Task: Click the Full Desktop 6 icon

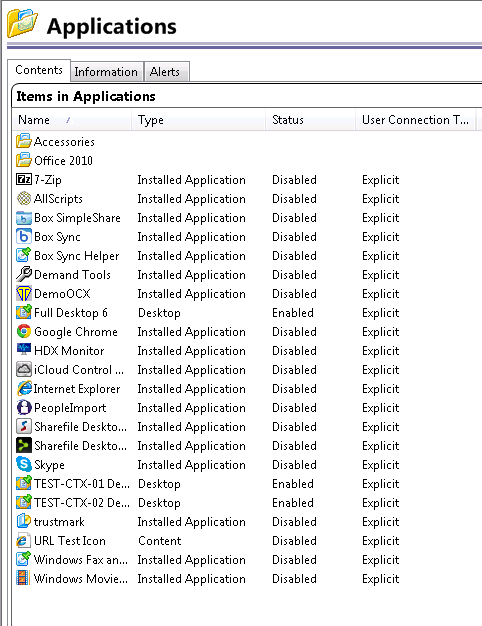Action: (24, 313)
